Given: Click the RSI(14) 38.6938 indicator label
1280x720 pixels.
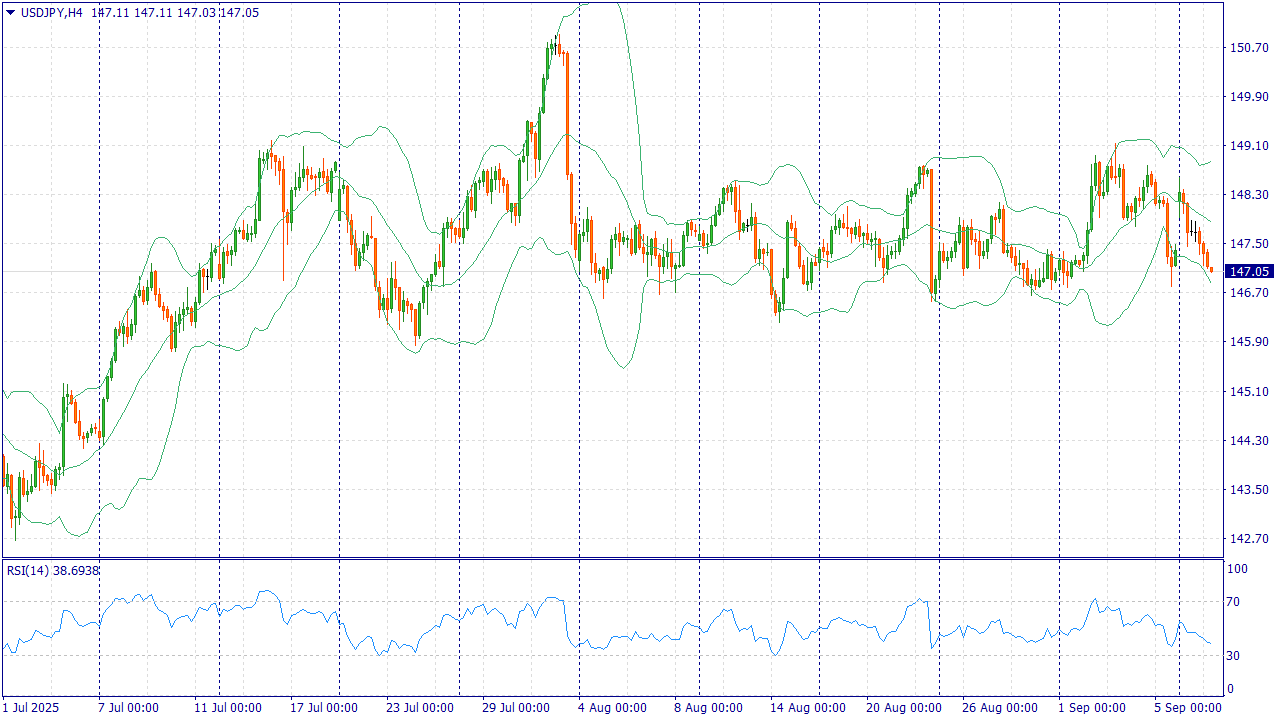Looking at the screenshot, I should [53, 570].
